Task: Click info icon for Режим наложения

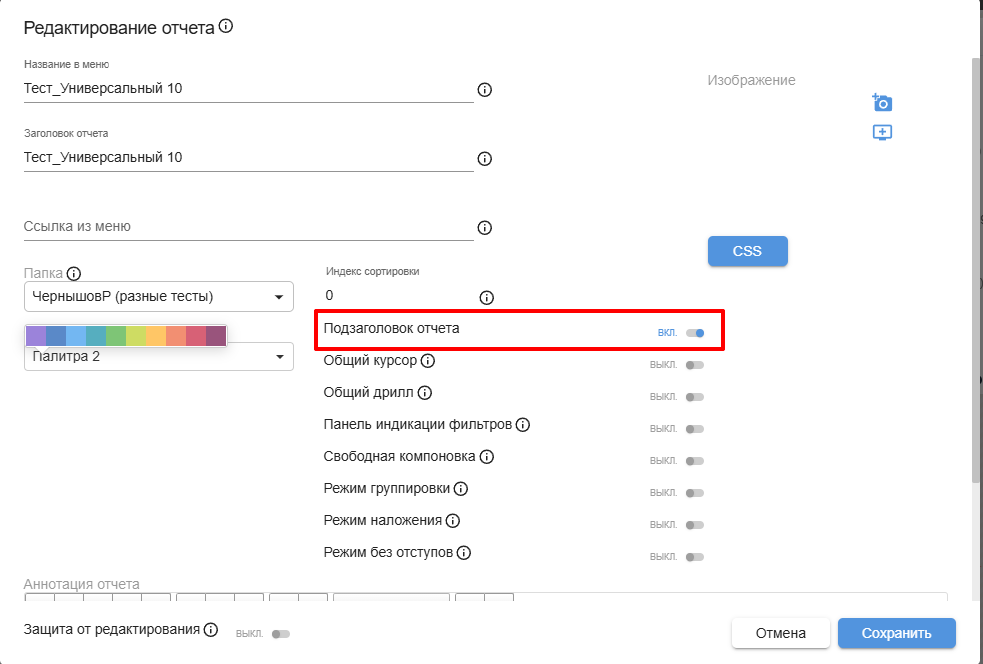Action: coord(452,520)
